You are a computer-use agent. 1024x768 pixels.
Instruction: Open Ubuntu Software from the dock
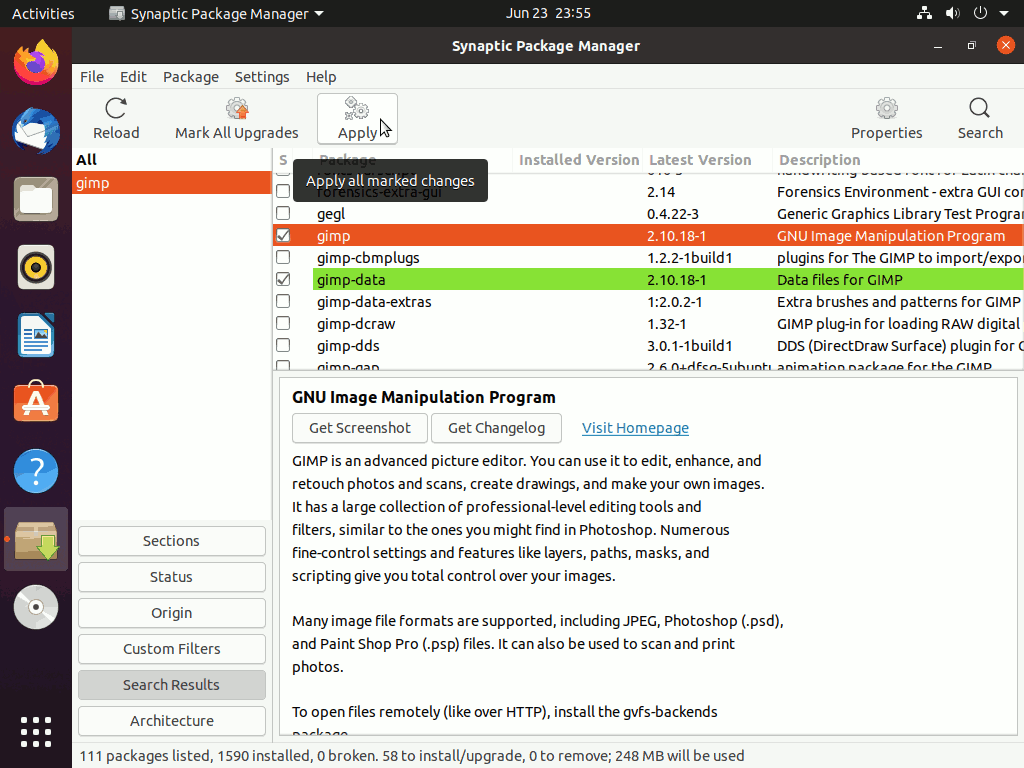coord(36,403)
